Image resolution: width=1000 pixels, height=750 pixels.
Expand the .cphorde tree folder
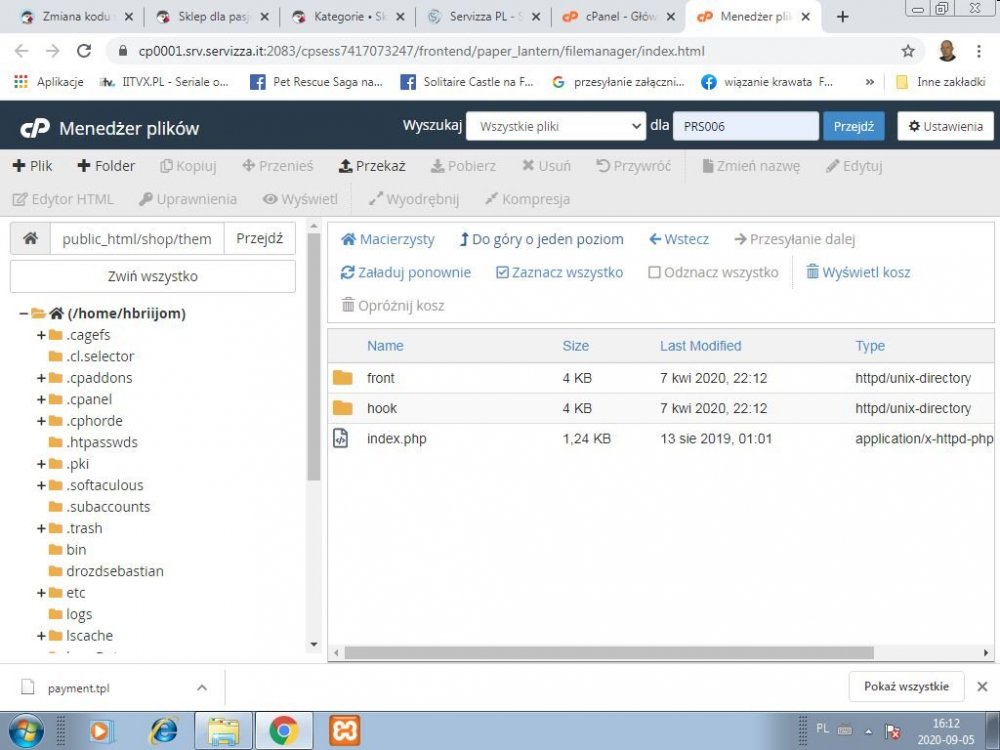coord(41,421)
